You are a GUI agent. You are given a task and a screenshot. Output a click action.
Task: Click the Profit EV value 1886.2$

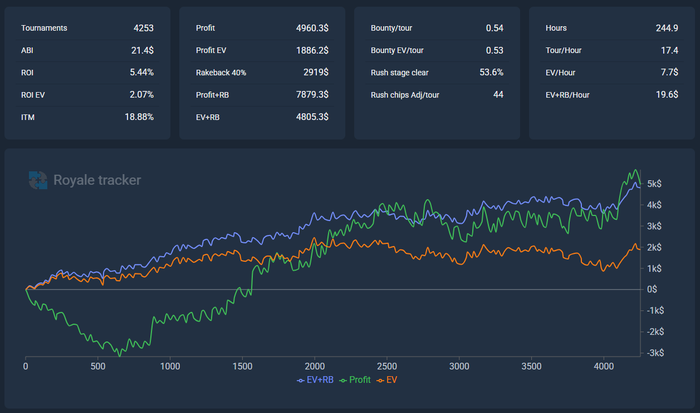point(312,50)
